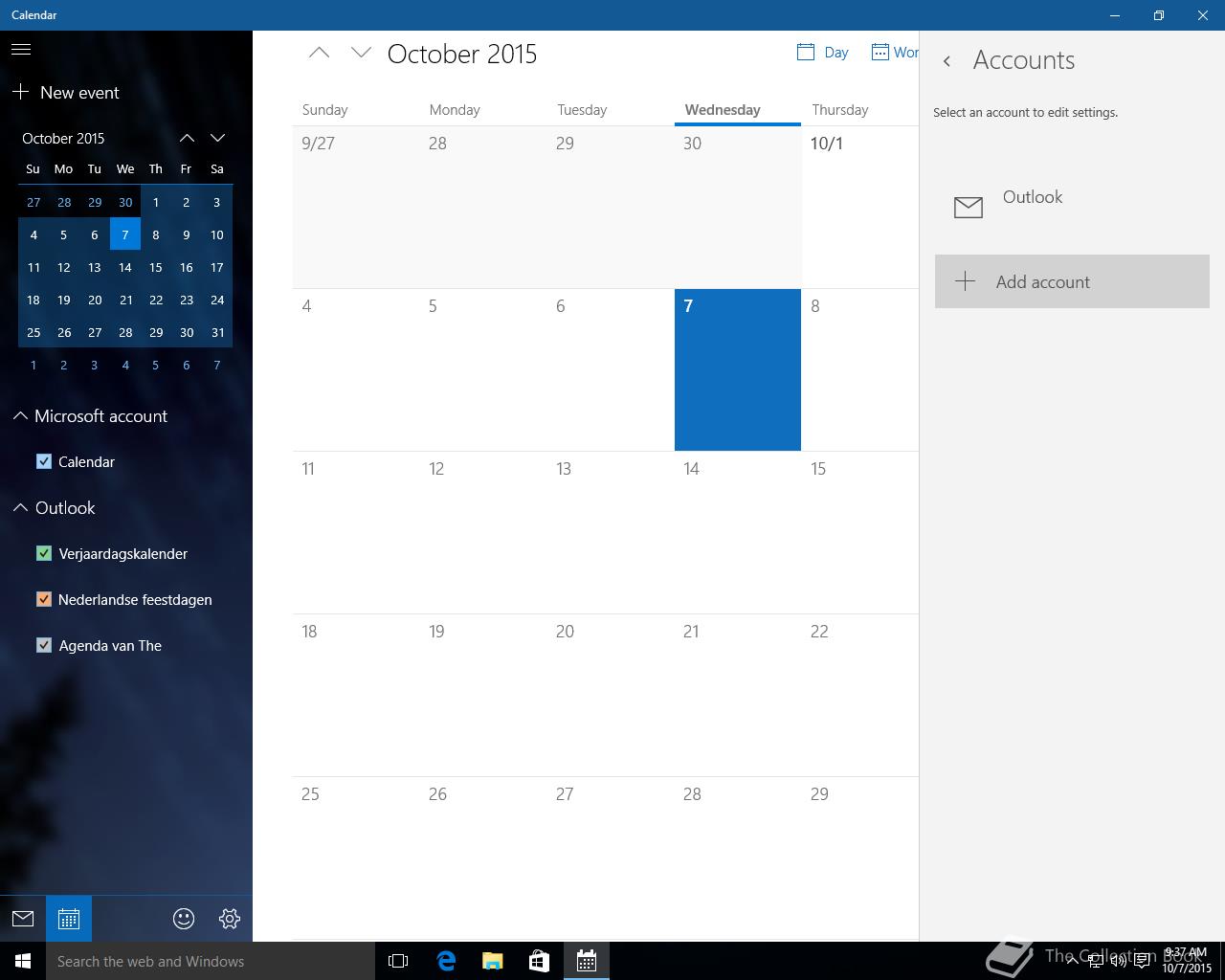
Task: Select October 14 cell in month grid
Action: (738, 532)
